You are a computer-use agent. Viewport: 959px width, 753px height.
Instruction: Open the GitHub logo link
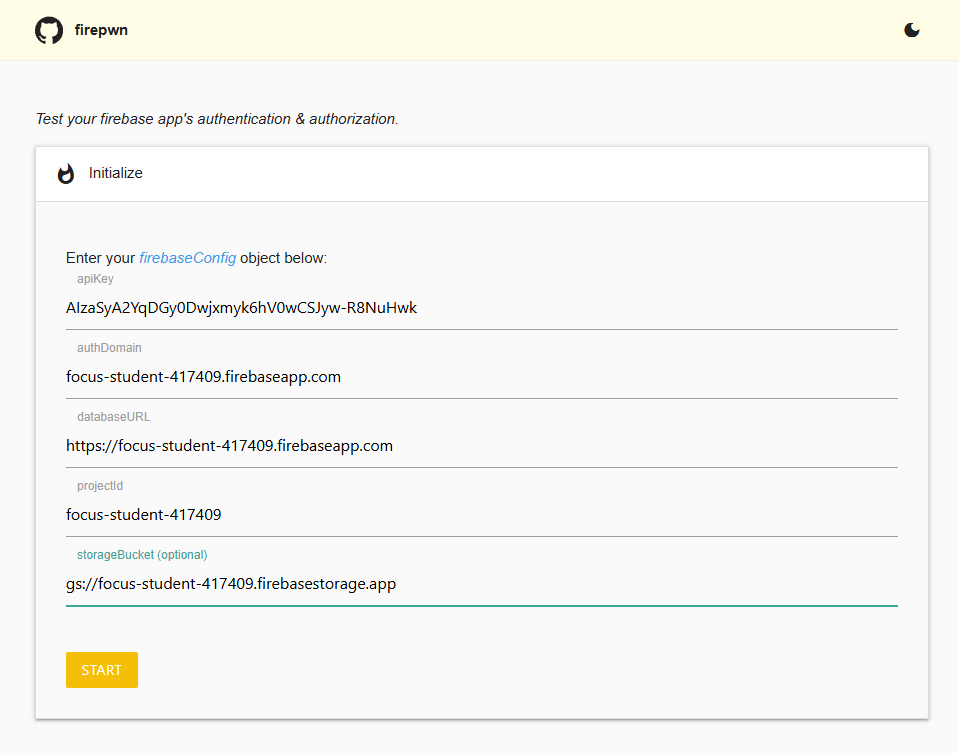tap(49, 30)
